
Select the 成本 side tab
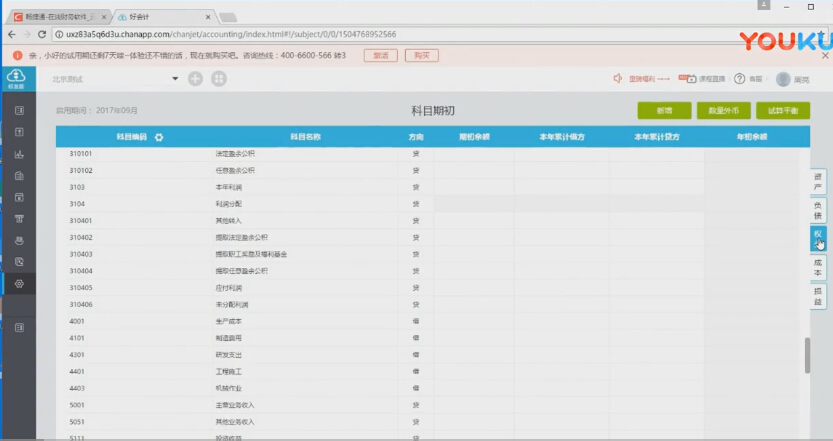click(818, 266)
